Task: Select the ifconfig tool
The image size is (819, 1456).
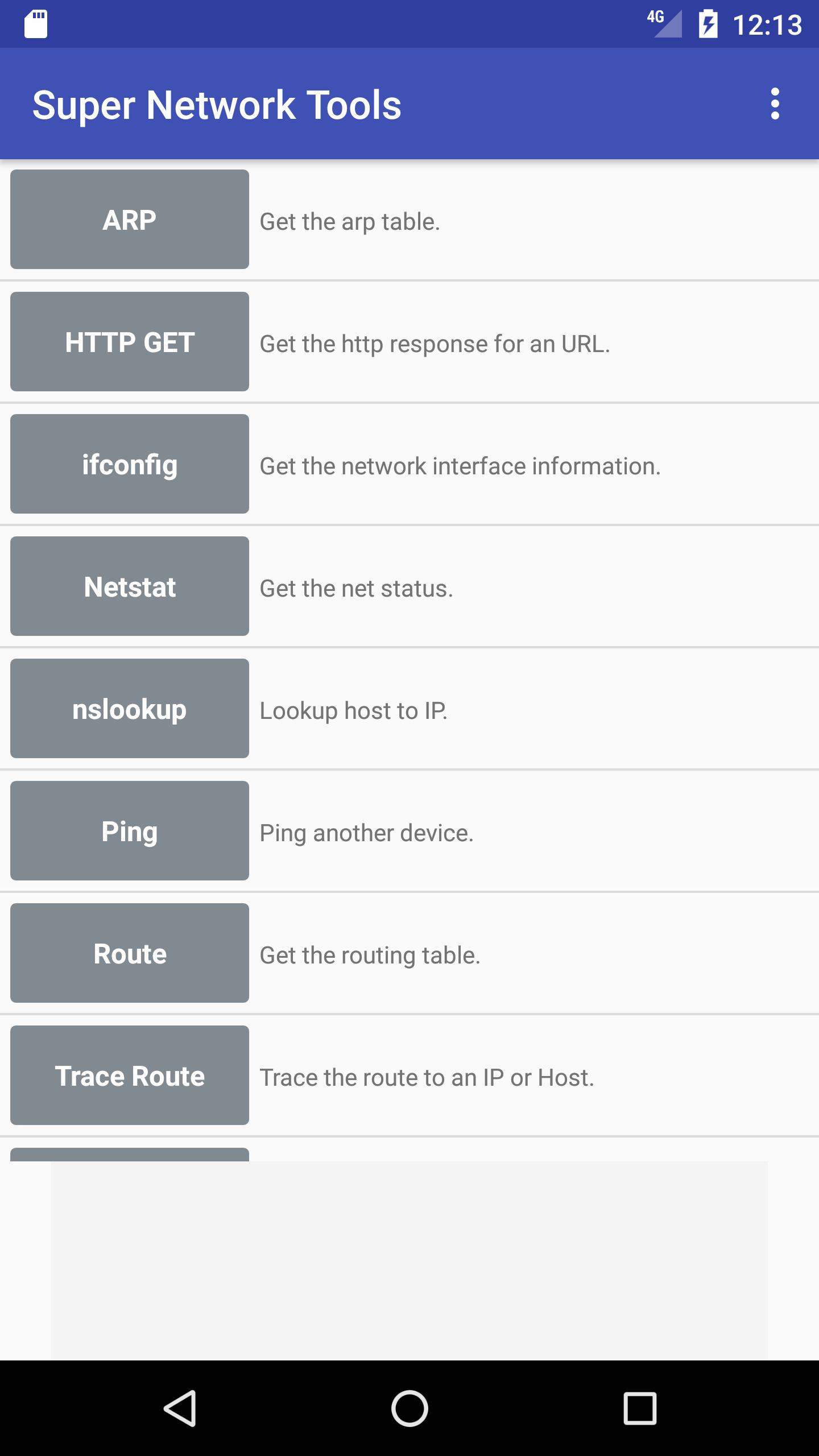Action: (x=129, y=464)
